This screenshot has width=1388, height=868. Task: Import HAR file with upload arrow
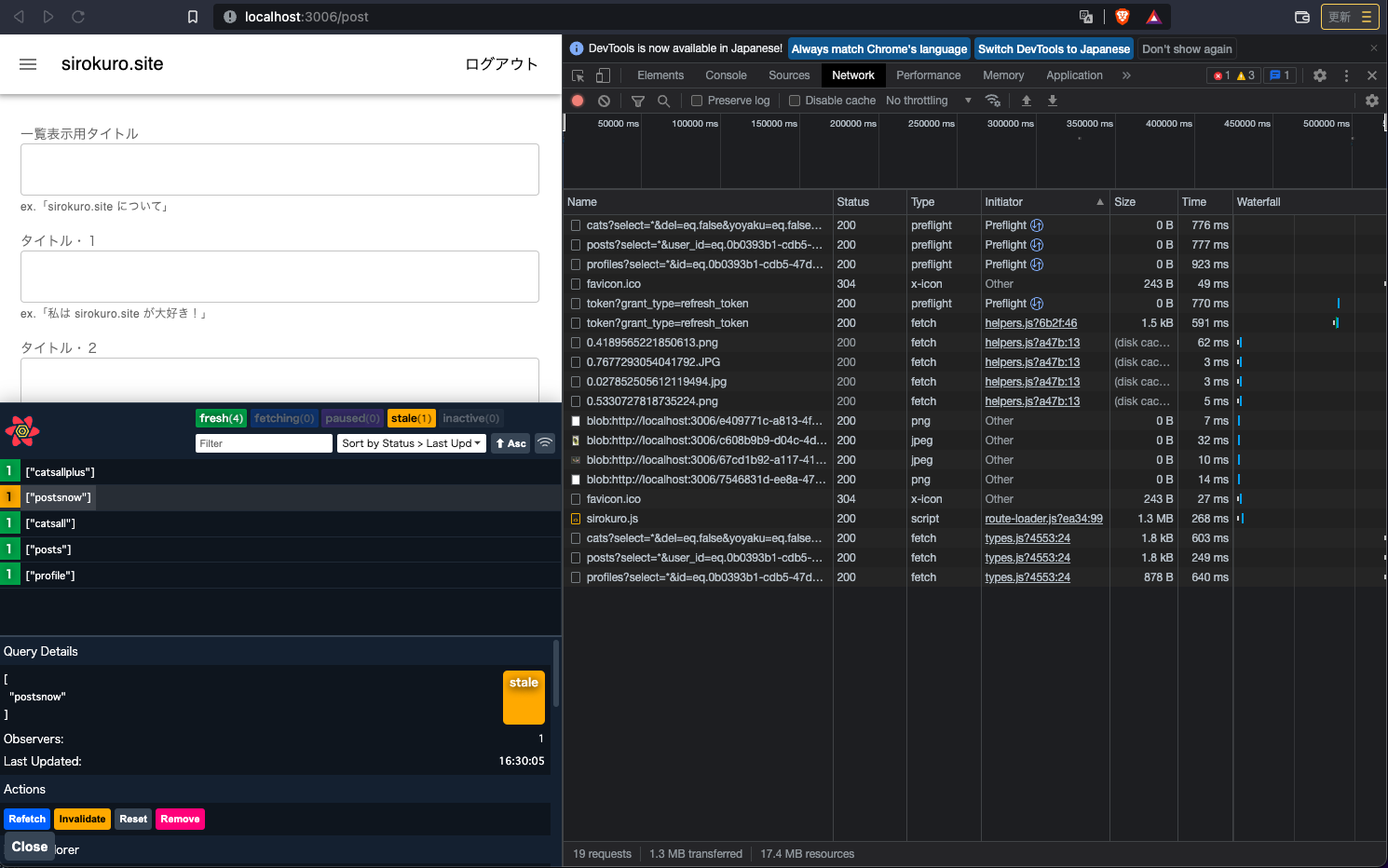(x=1027, y=101)
